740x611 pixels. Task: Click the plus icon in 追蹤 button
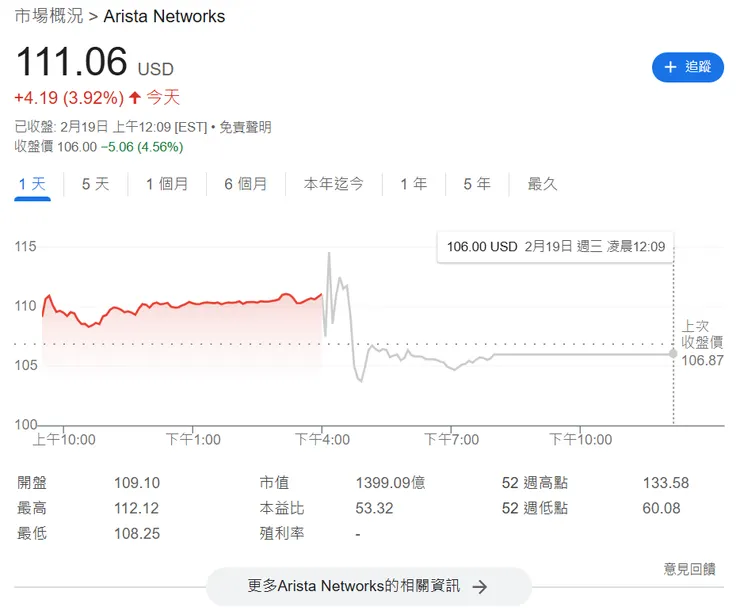[670, 67]
